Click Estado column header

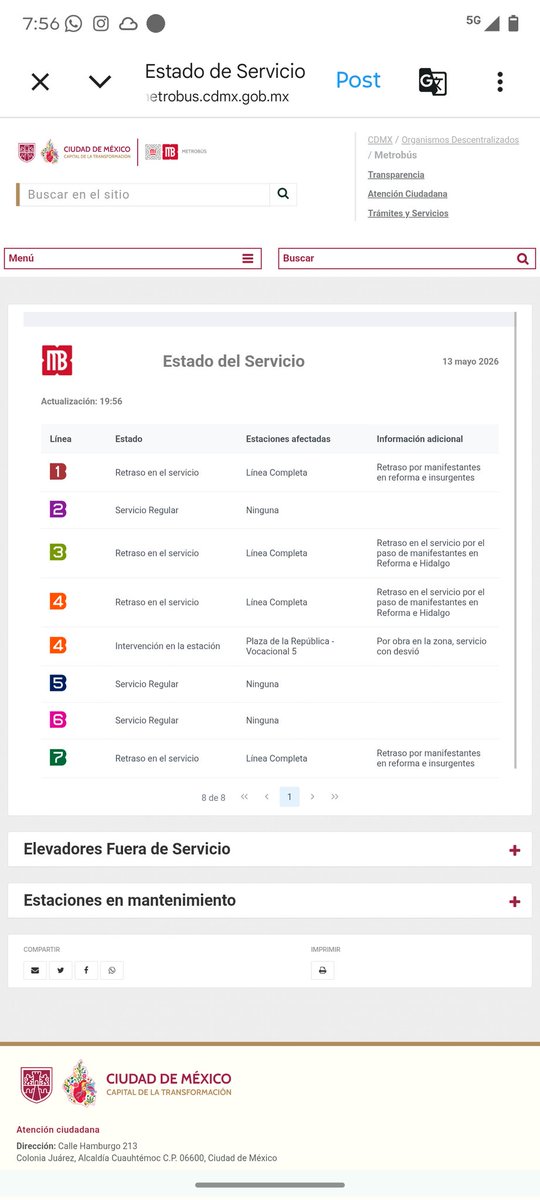(128, 439)
